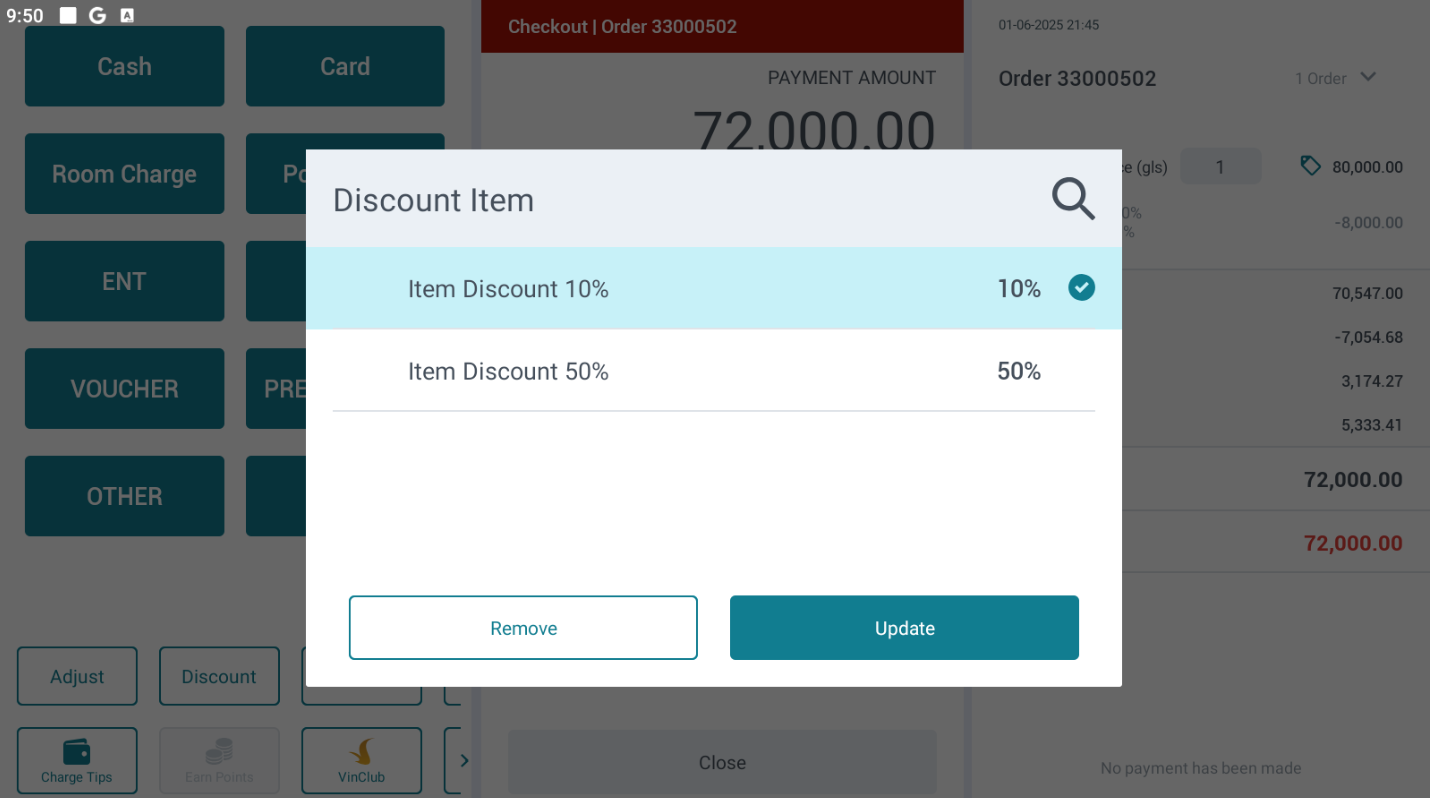Open the Discount action
This screenshot has height=798, width=1430.
coord(219,677)
